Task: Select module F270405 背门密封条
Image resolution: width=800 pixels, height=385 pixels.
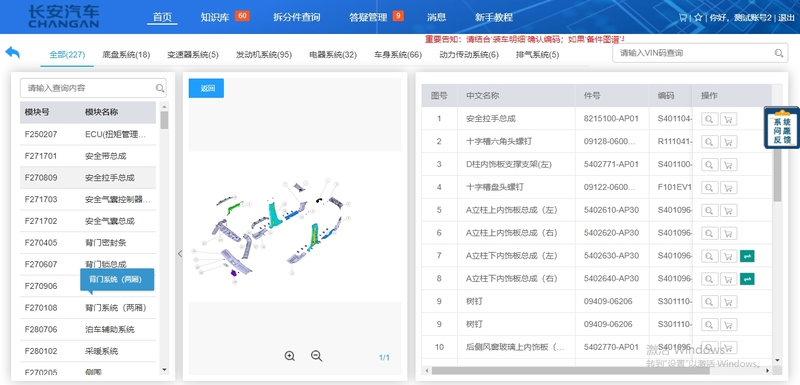Action: click(x=88, y=243)
